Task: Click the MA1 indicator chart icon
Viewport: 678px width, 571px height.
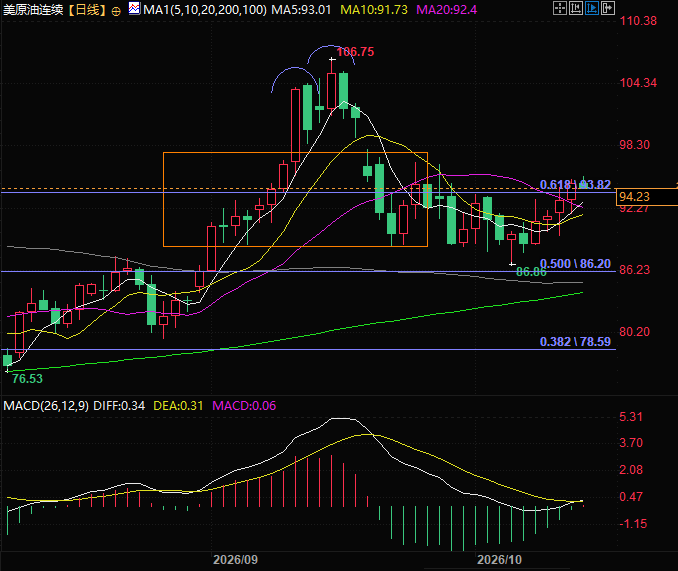Action: [x=134, y=9]
